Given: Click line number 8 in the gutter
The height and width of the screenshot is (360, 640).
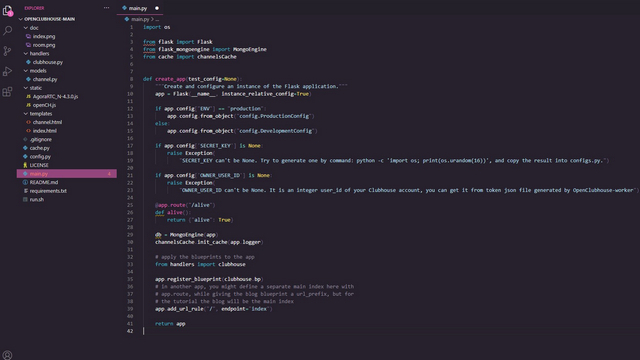Looking at the screenshot, I should coord(131,79).
